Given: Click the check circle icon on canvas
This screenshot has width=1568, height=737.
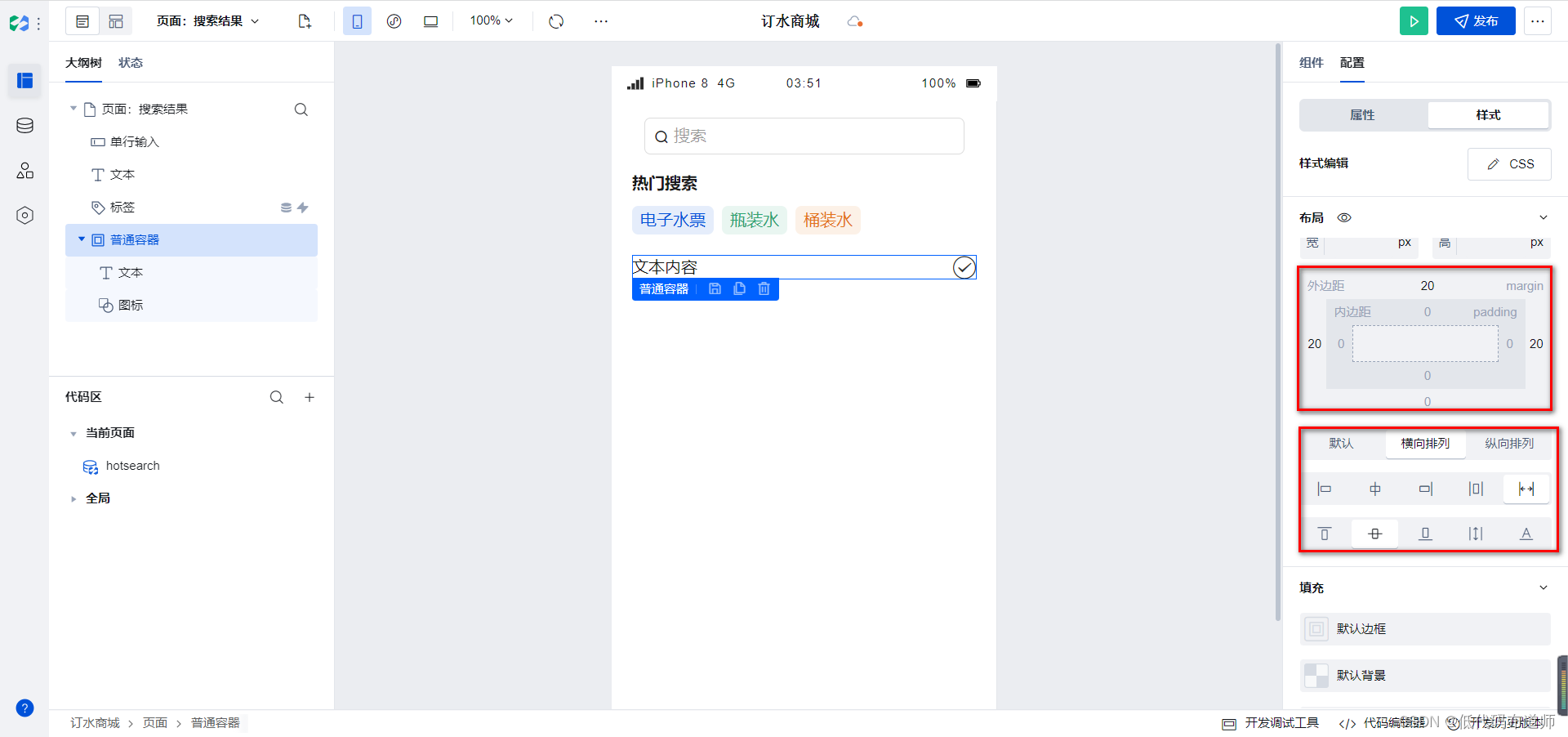Looking at the screenshot, I should pyautogui.click(x=964, y=267).
